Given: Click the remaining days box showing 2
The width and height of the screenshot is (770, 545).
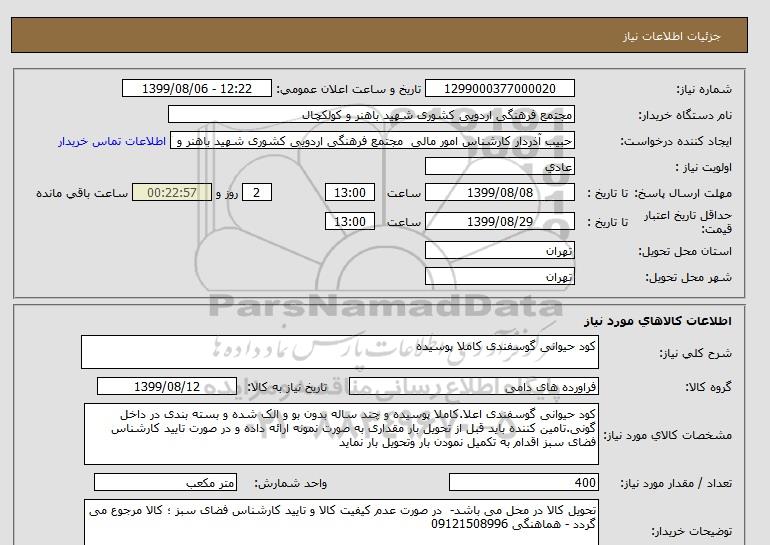Looking at the screenshot, I should click(257, 192).
